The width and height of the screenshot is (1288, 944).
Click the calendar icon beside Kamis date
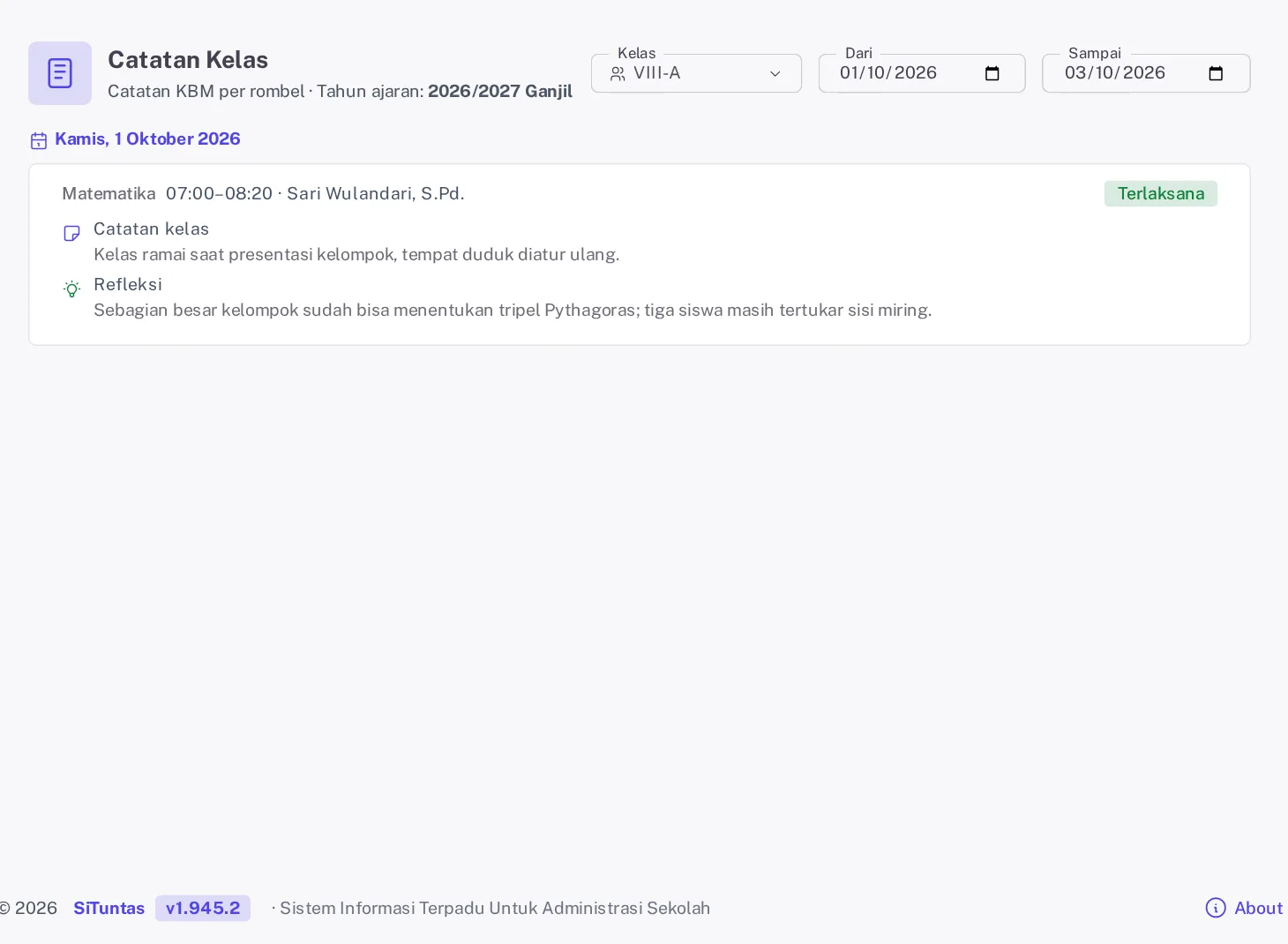coord(39,140)
